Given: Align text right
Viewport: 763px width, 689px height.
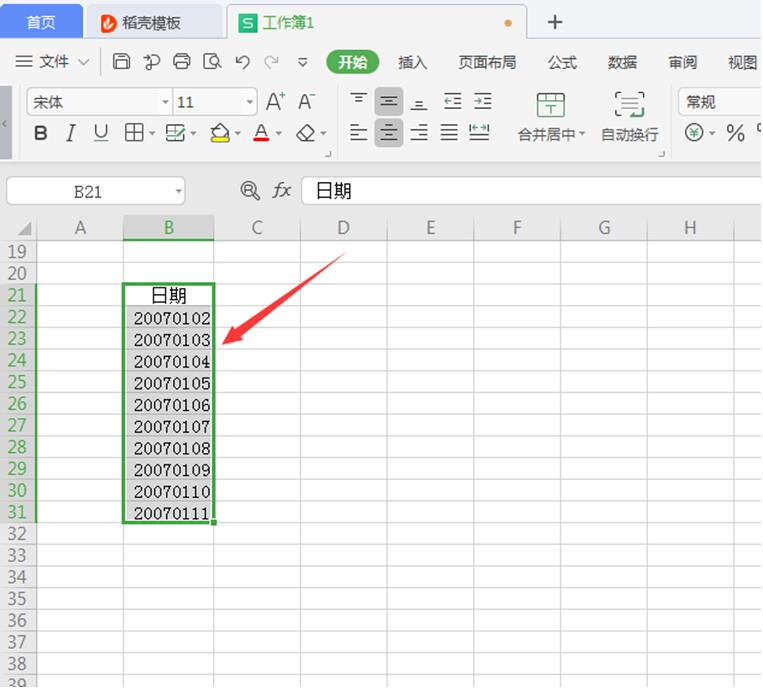Looking at the screenshot, I should [x=419, y=132].
